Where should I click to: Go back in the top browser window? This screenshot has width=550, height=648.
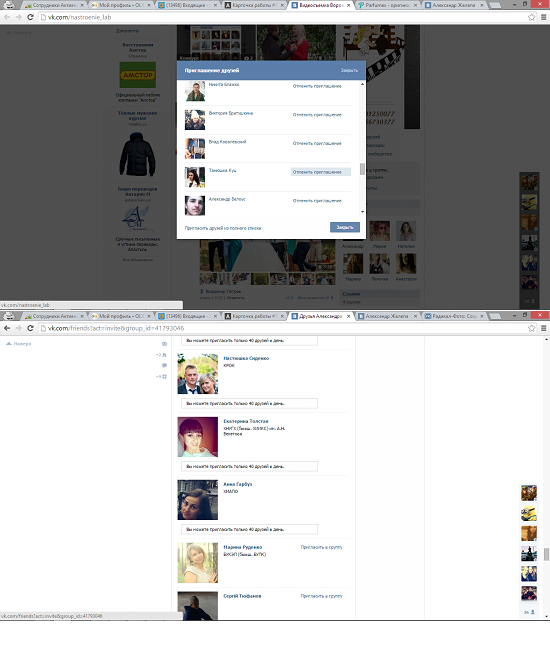7,17
